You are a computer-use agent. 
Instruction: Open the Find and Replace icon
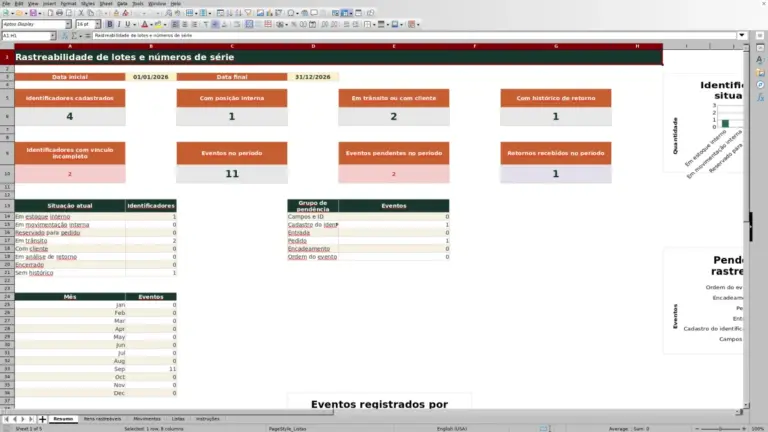(x=168, y=13)
